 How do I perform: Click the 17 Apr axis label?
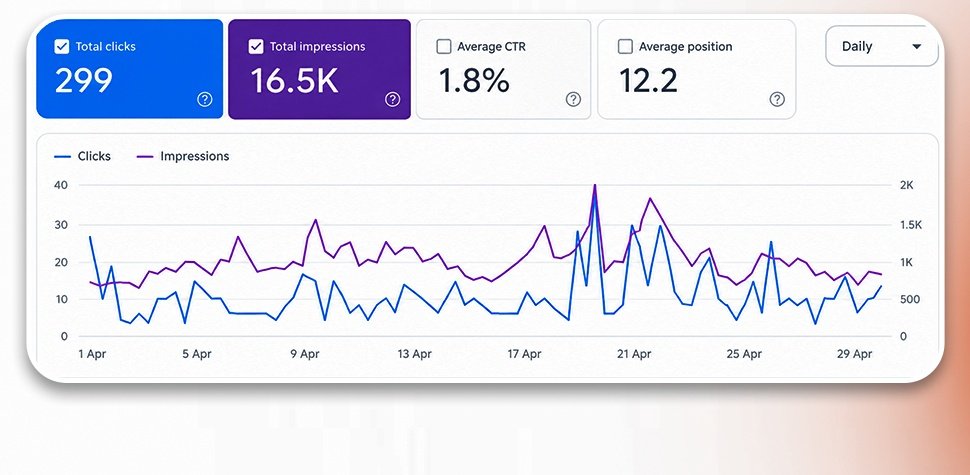524,354
